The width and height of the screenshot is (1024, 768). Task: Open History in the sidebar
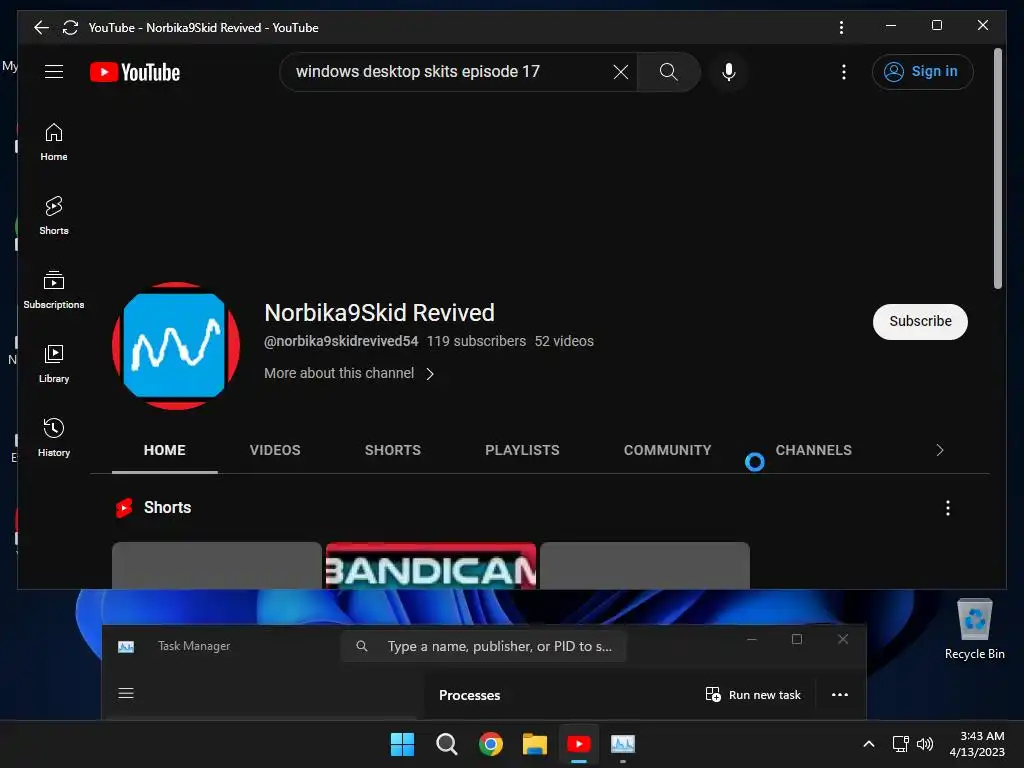[54, 438]
